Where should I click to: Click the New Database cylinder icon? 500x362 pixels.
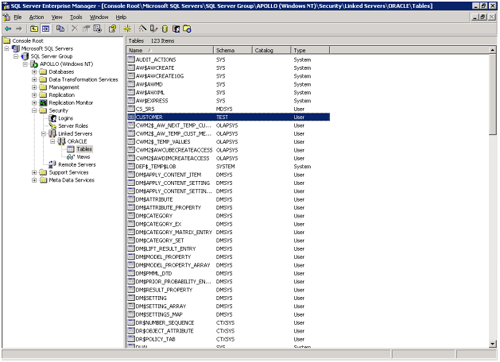165,29
